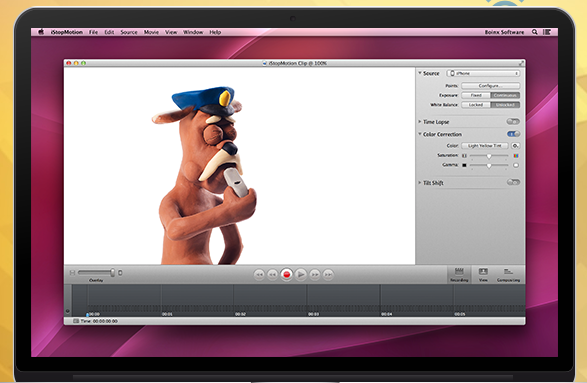
Task: Open the Recording panel icon
Action: pyautogui.click(x=459, y=274)
